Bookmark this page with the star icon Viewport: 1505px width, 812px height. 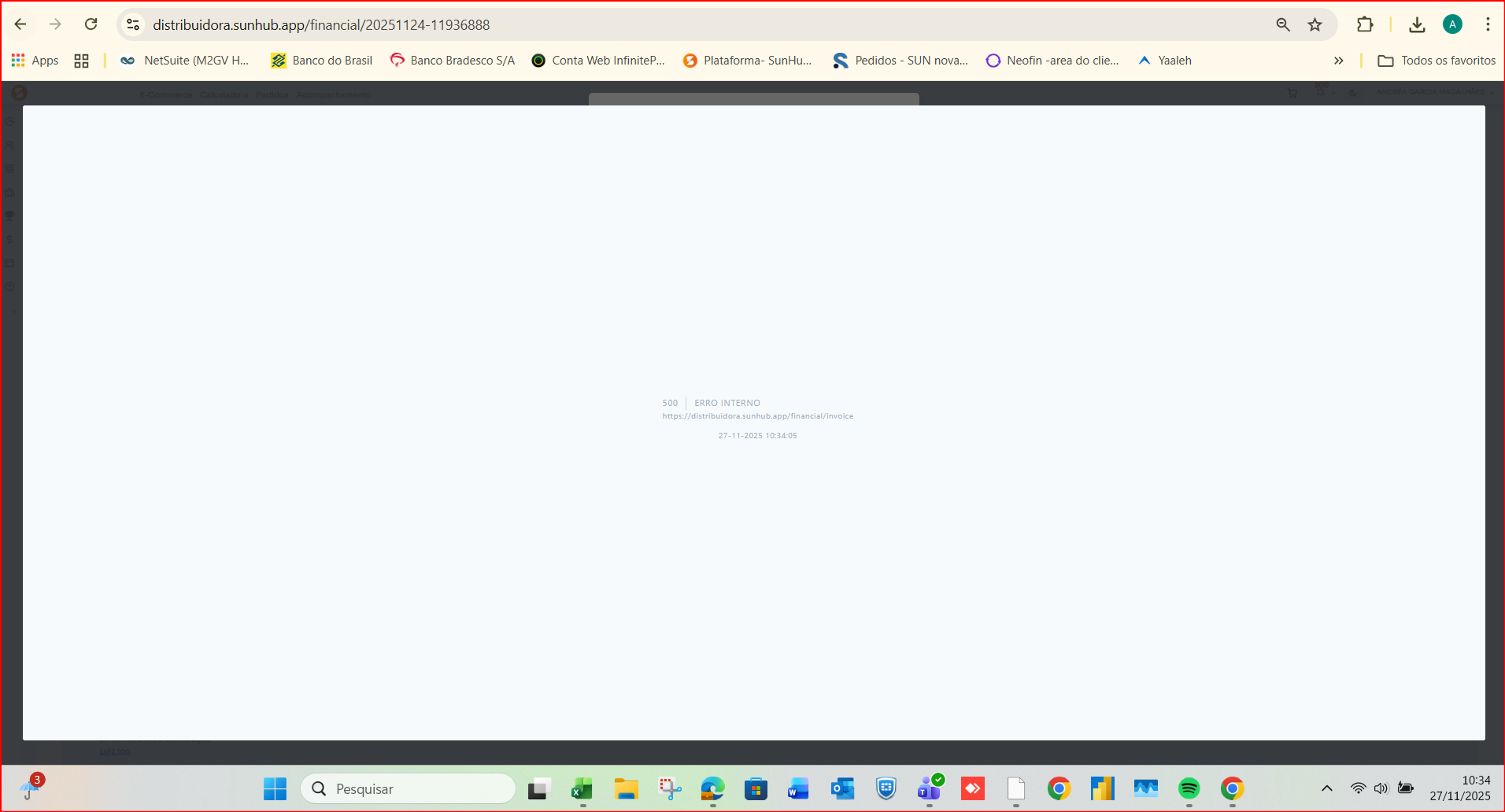[1315, 24]
